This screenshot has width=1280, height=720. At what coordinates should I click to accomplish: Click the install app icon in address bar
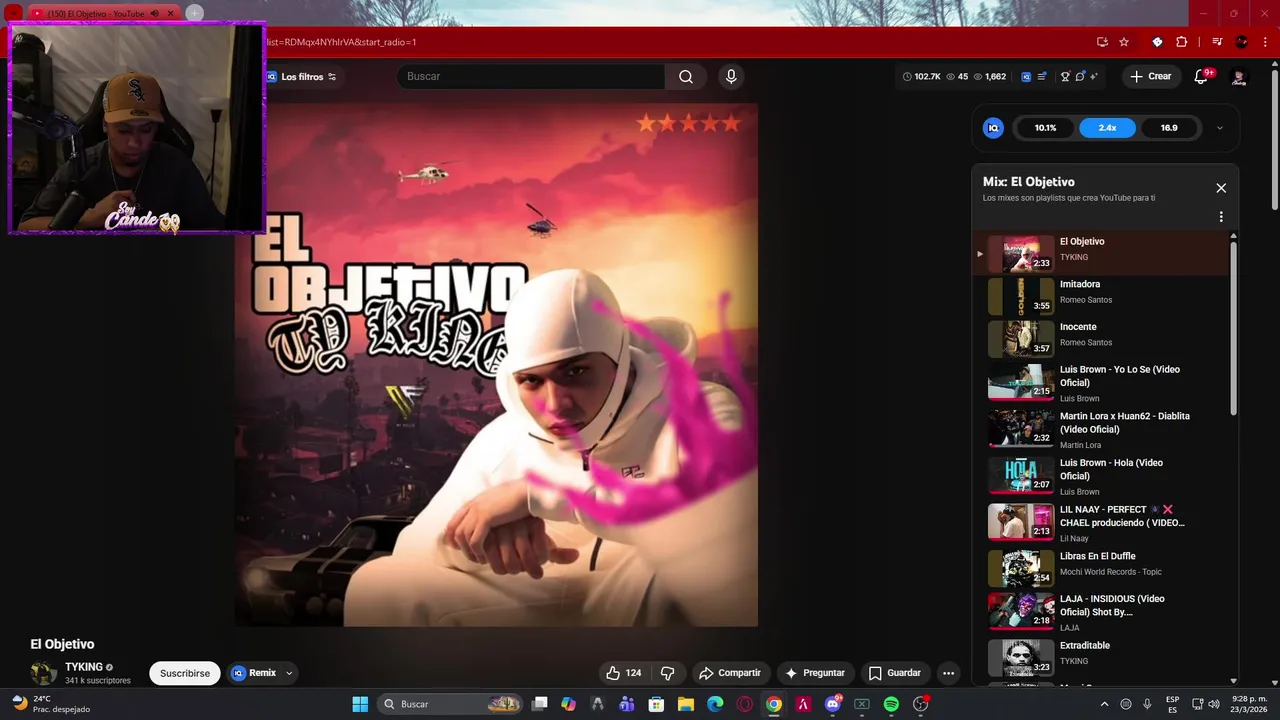[x=1102, y=42]
